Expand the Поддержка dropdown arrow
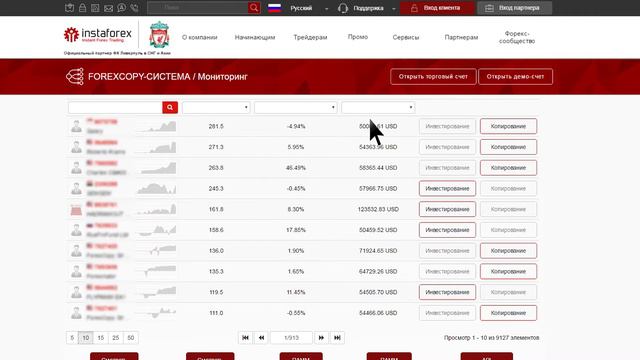The width and height of the screenshot is (640, 360). (394, 9)
